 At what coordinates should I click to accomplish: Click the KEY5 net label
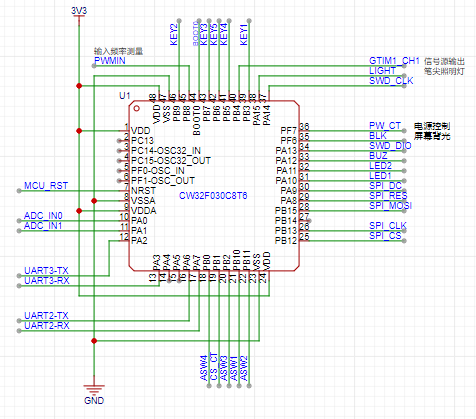point(214,35)
